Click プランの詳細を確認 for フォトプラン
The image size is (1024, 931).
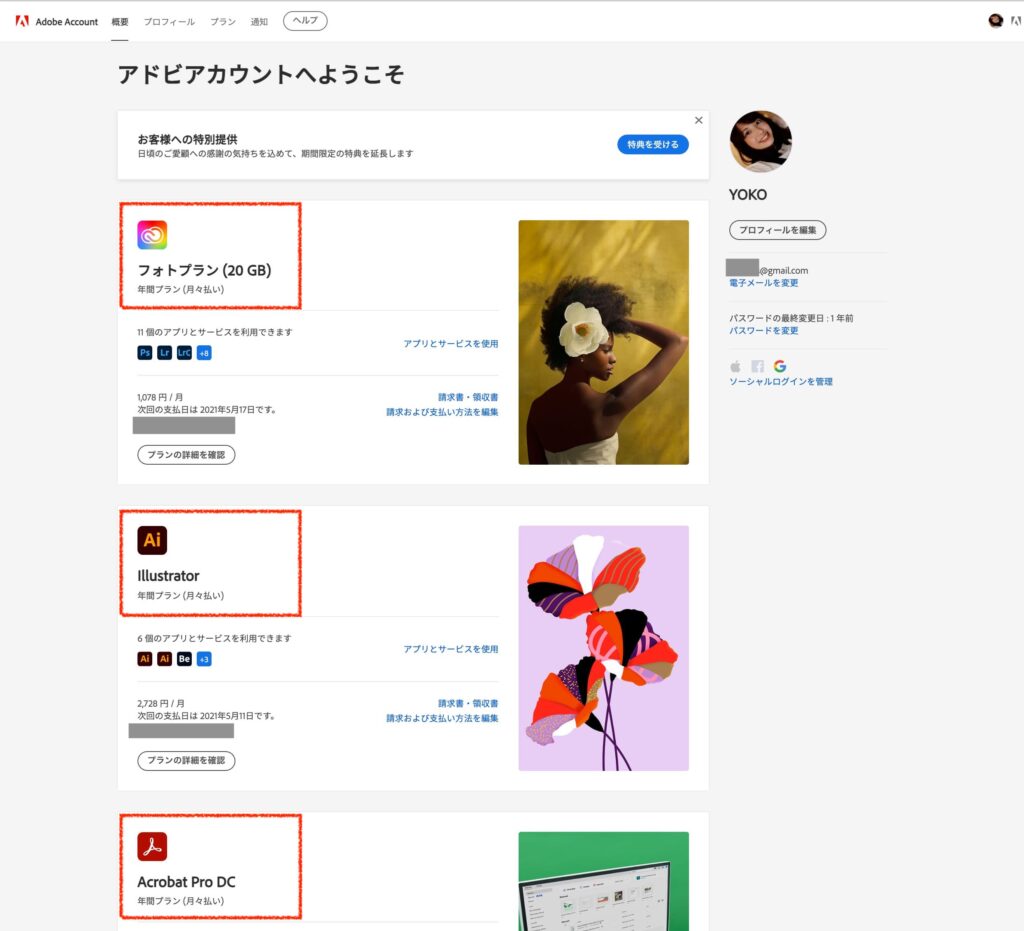(x=186, y=454)
